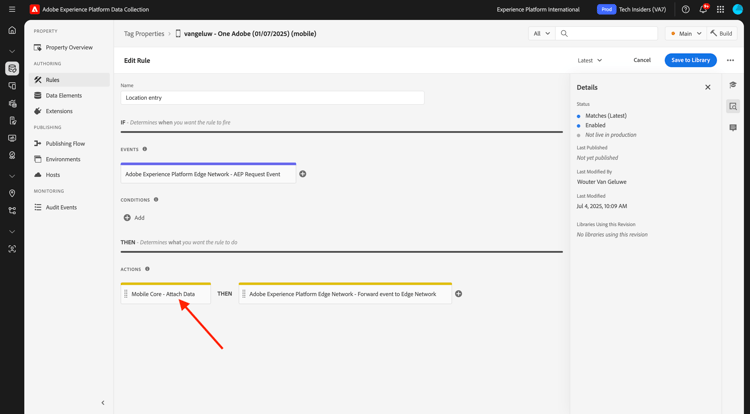Click the home icon in left rail
750x414 pixels.
12,30
